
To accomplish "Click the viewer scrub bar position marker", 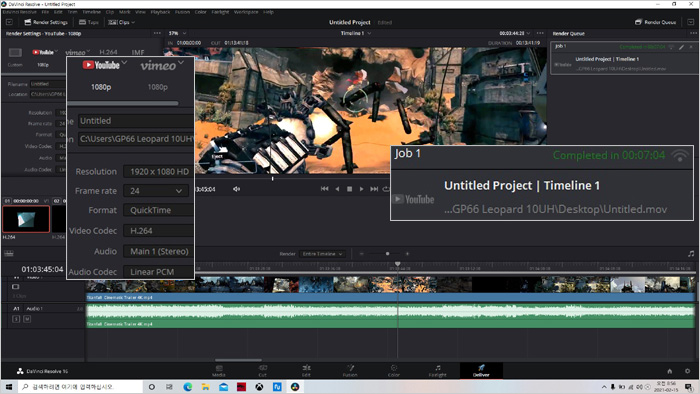I will pyautogui.click(x=272, y=178).
